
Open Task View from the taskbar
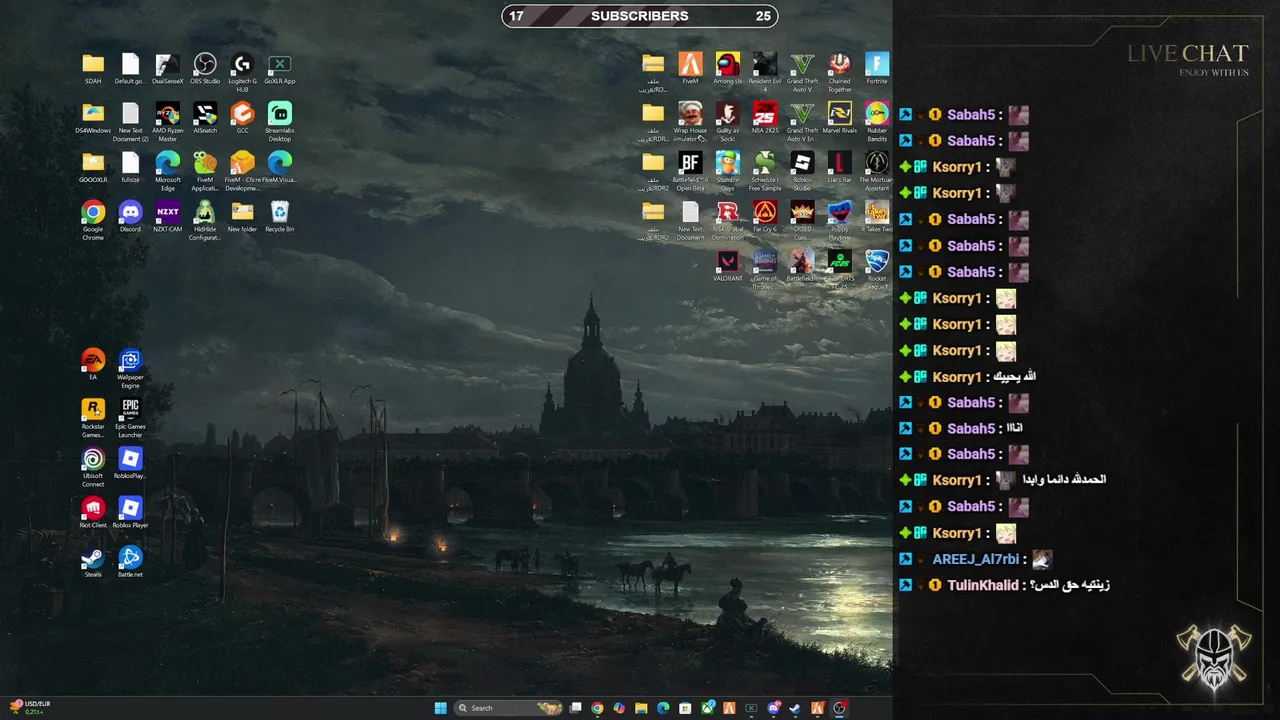(x=575, y=708)
